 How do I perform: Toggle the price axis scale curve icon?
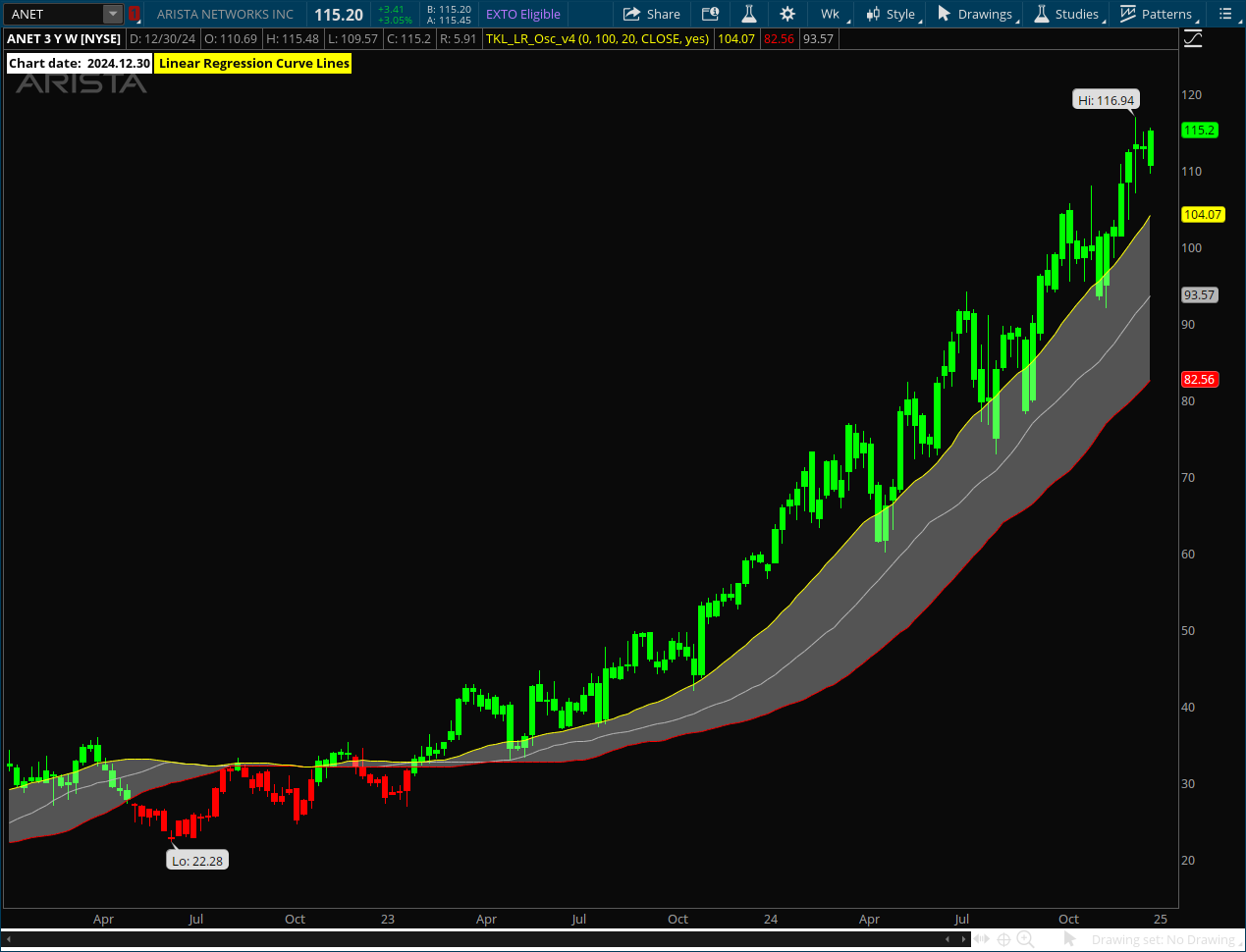click(x=1193, y=39)
